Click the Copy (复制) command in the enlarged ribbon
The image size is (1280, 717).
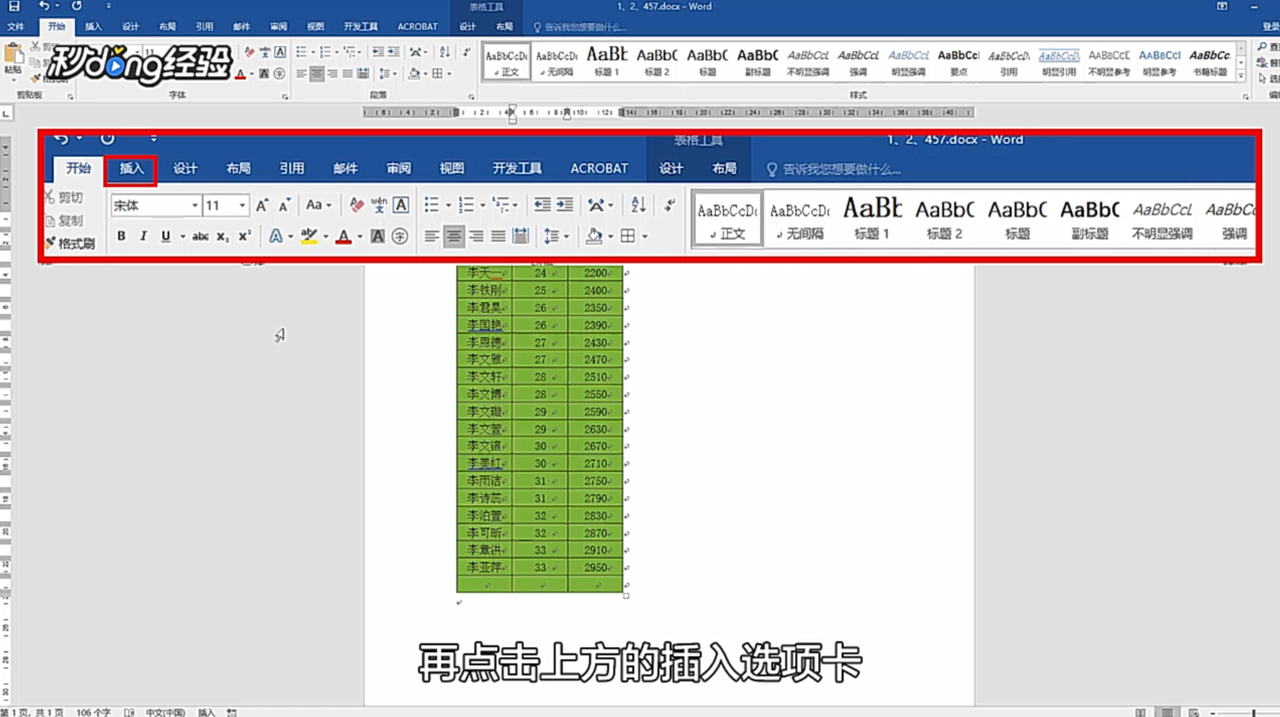pos(64,221)
